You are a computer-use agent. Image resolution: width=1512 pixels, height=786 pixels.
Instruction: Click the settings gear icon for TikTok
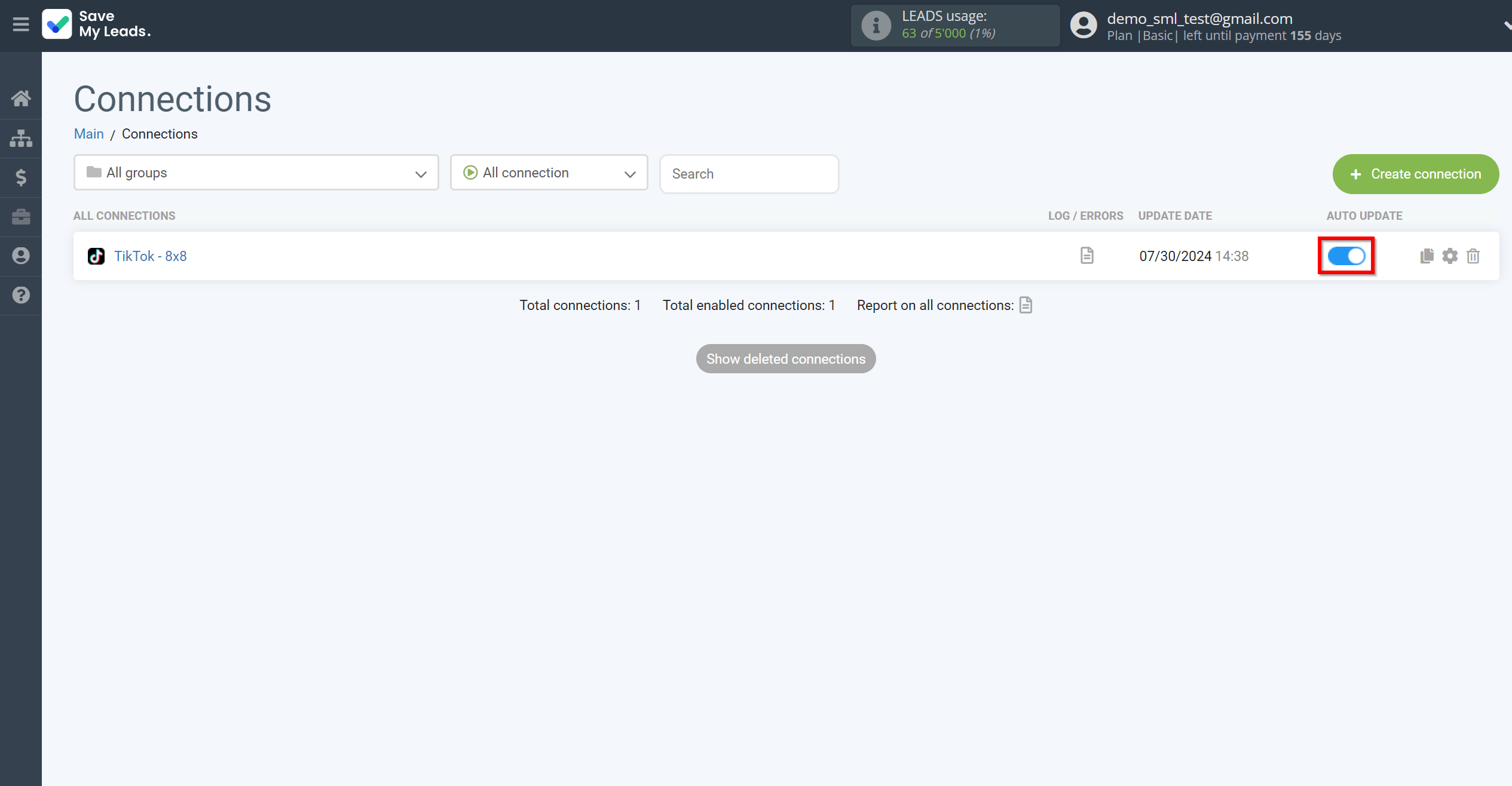pos(1450,255)
